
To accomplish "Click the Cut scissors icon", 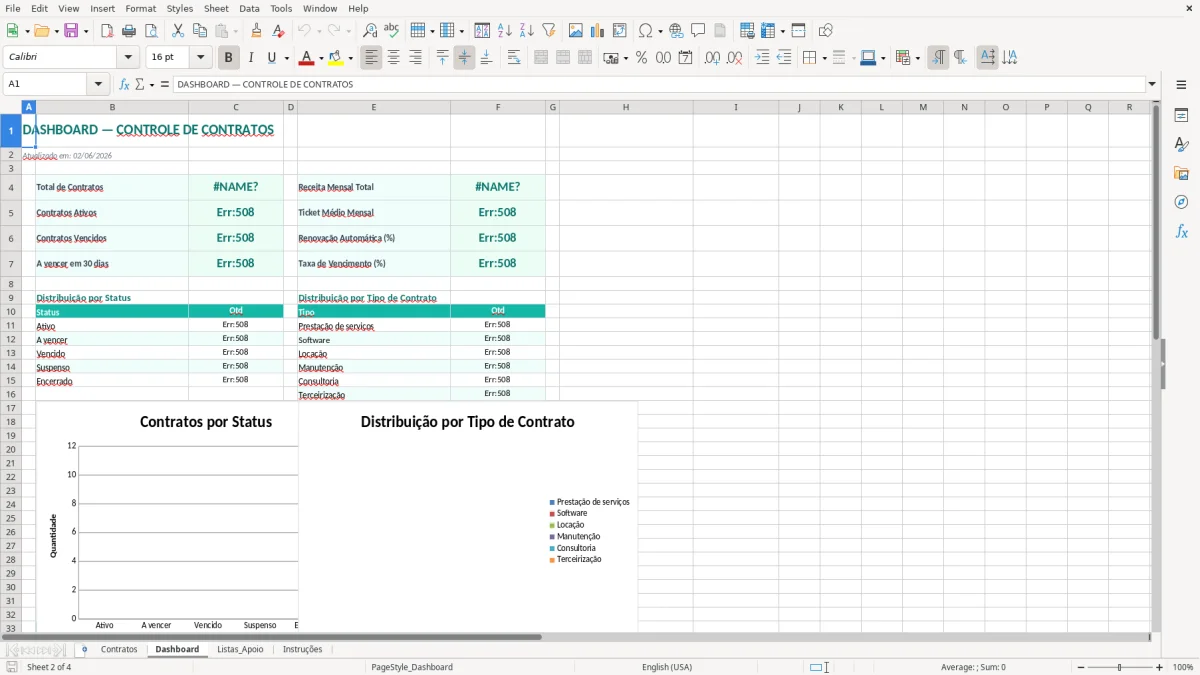I will tap(178, 31).
